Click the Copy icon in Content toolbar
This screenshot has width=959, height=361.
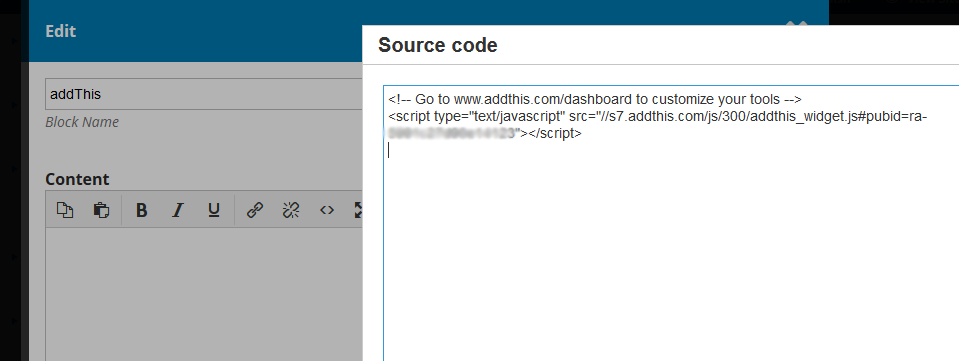click(65, 210)
